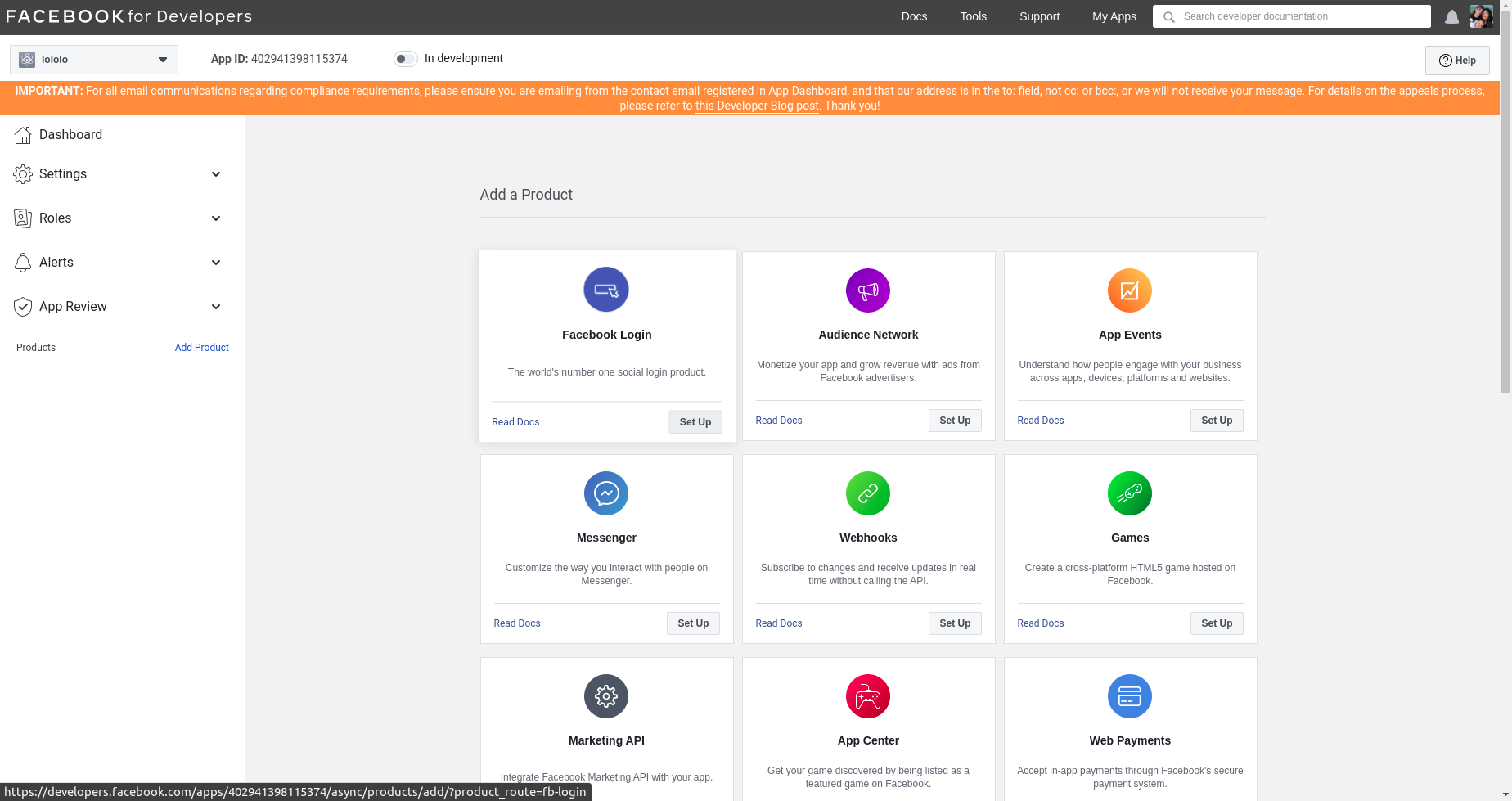This screenshot has height=801, width=1512.
Task: Open the Docs menu in header
Action: point(914,16)
